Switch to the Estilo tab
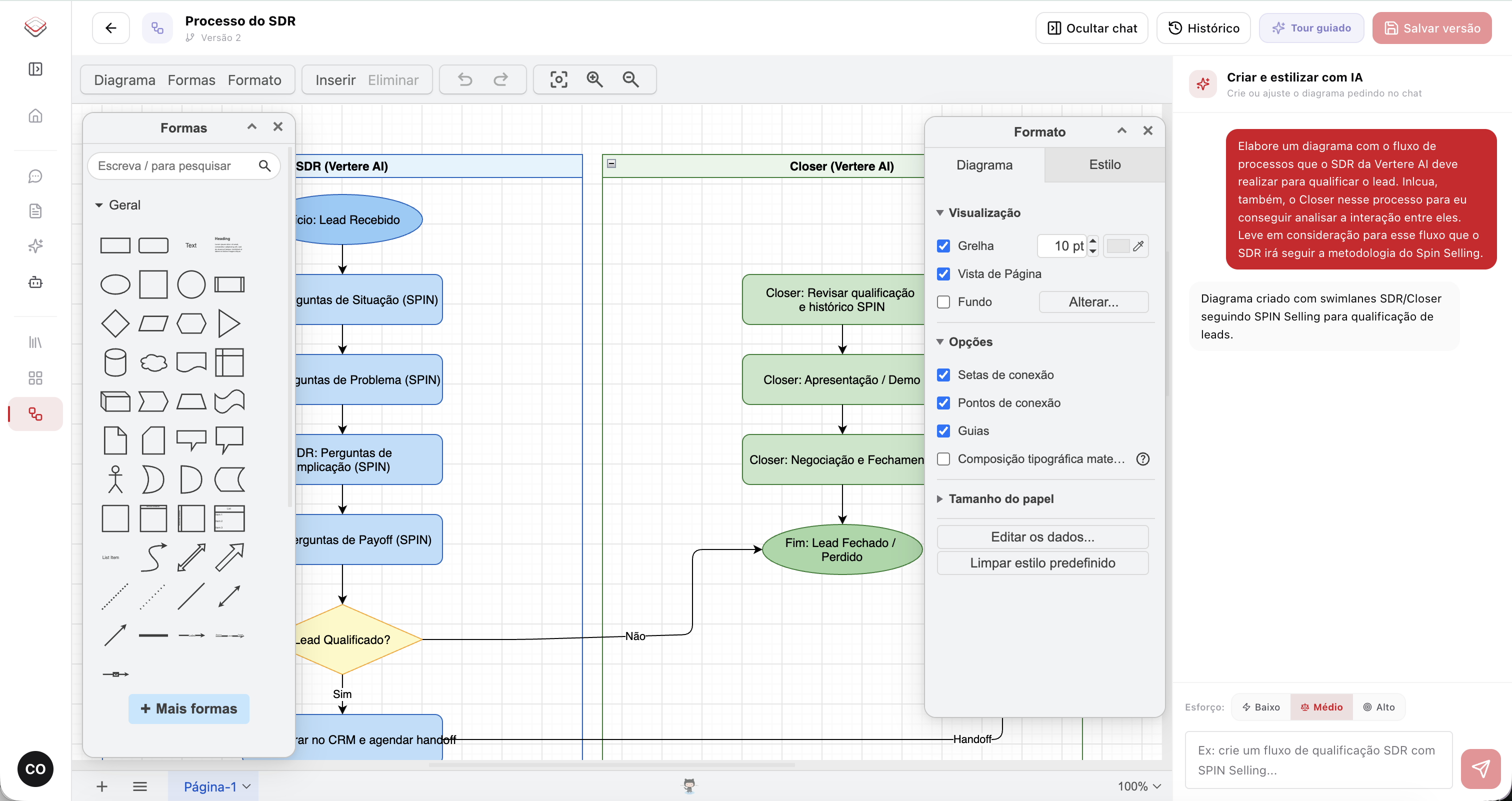The image size is (1512, 801). pos(1104,165)
